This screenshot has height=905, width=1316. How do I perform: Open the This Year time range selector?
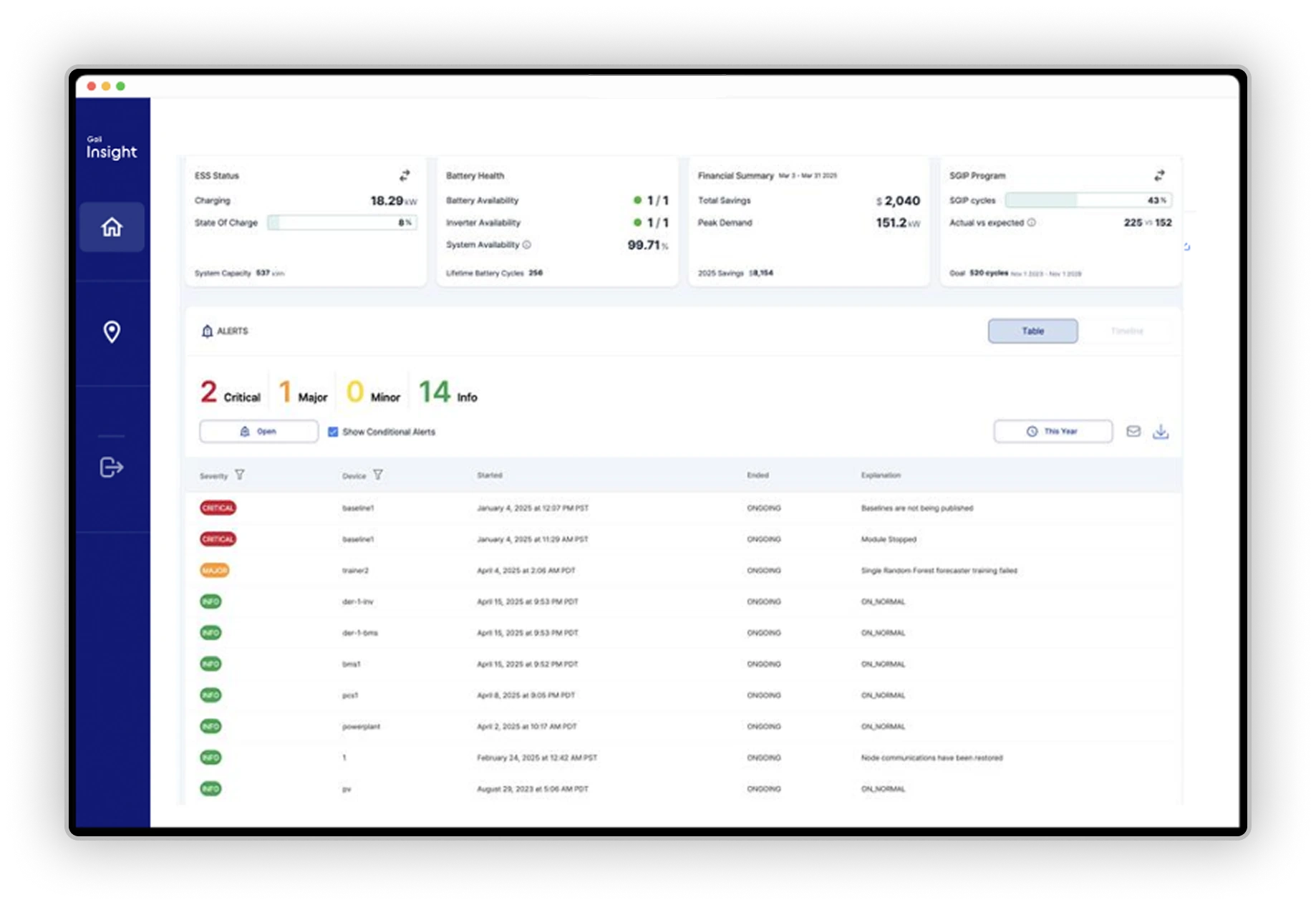click(1053, 431)
